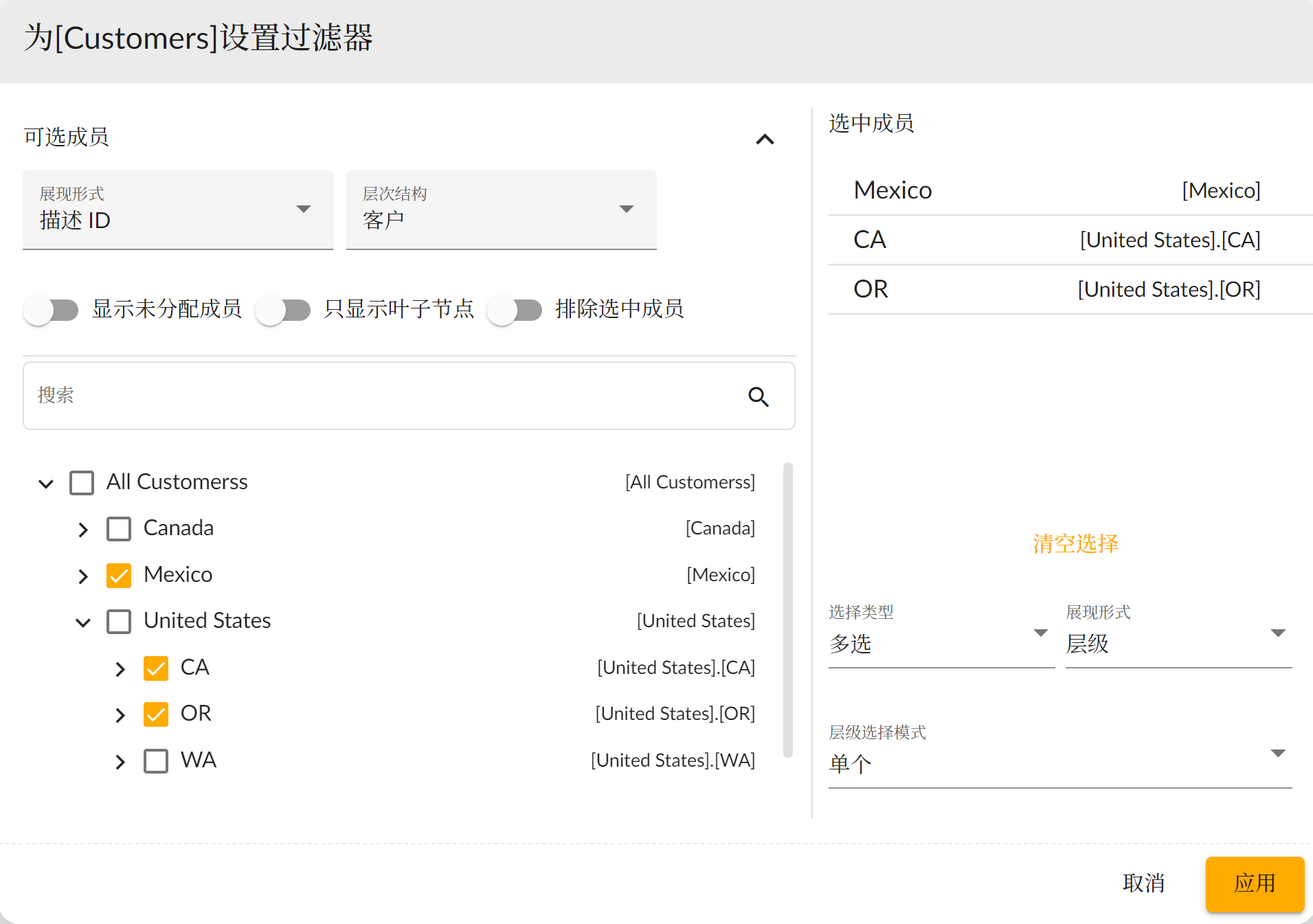Click the search magnifier icon

pyautogui.click(x=759, y=396)
